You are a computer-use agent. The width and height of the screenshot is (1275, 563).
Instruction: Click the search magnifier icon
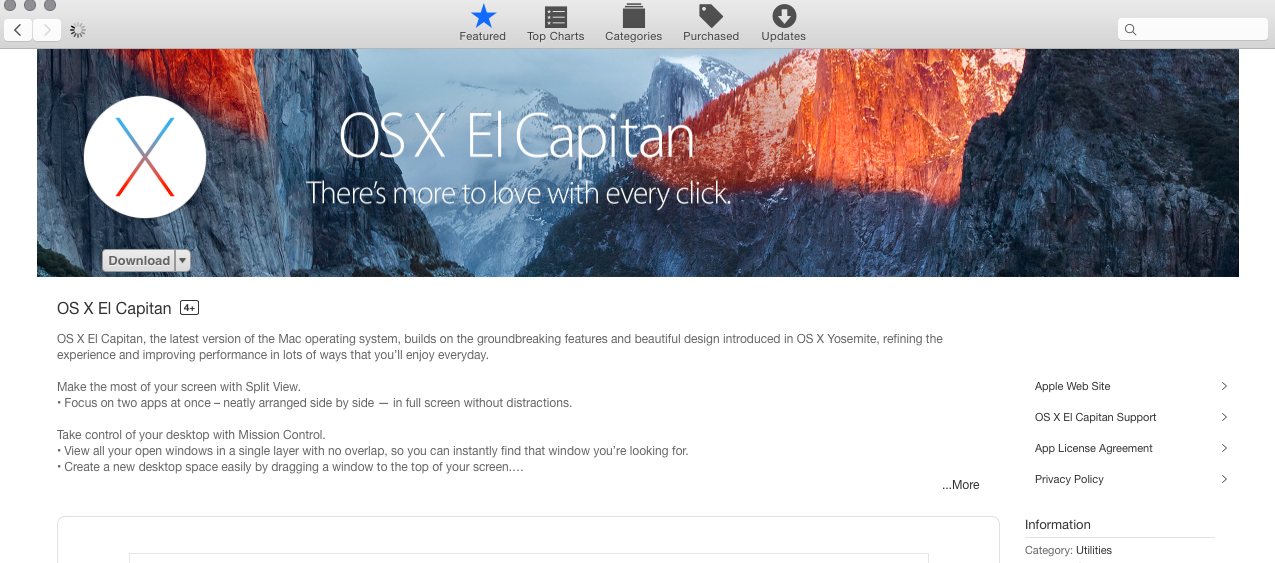[1131, 30]
